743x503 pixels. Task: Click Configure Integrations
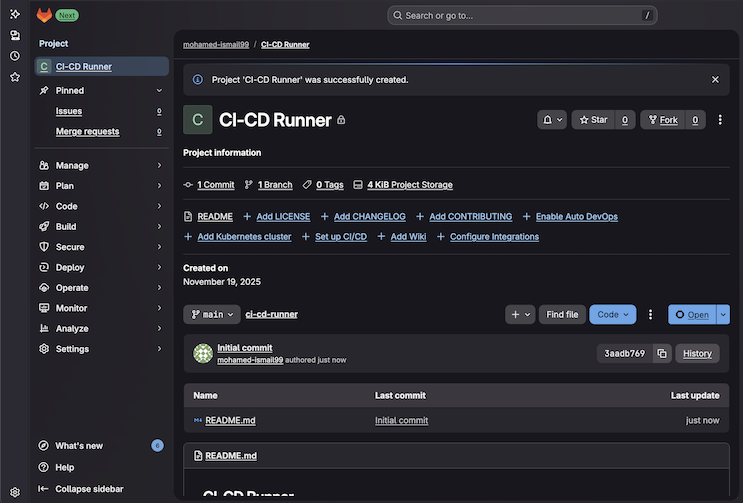pos(494,236)
